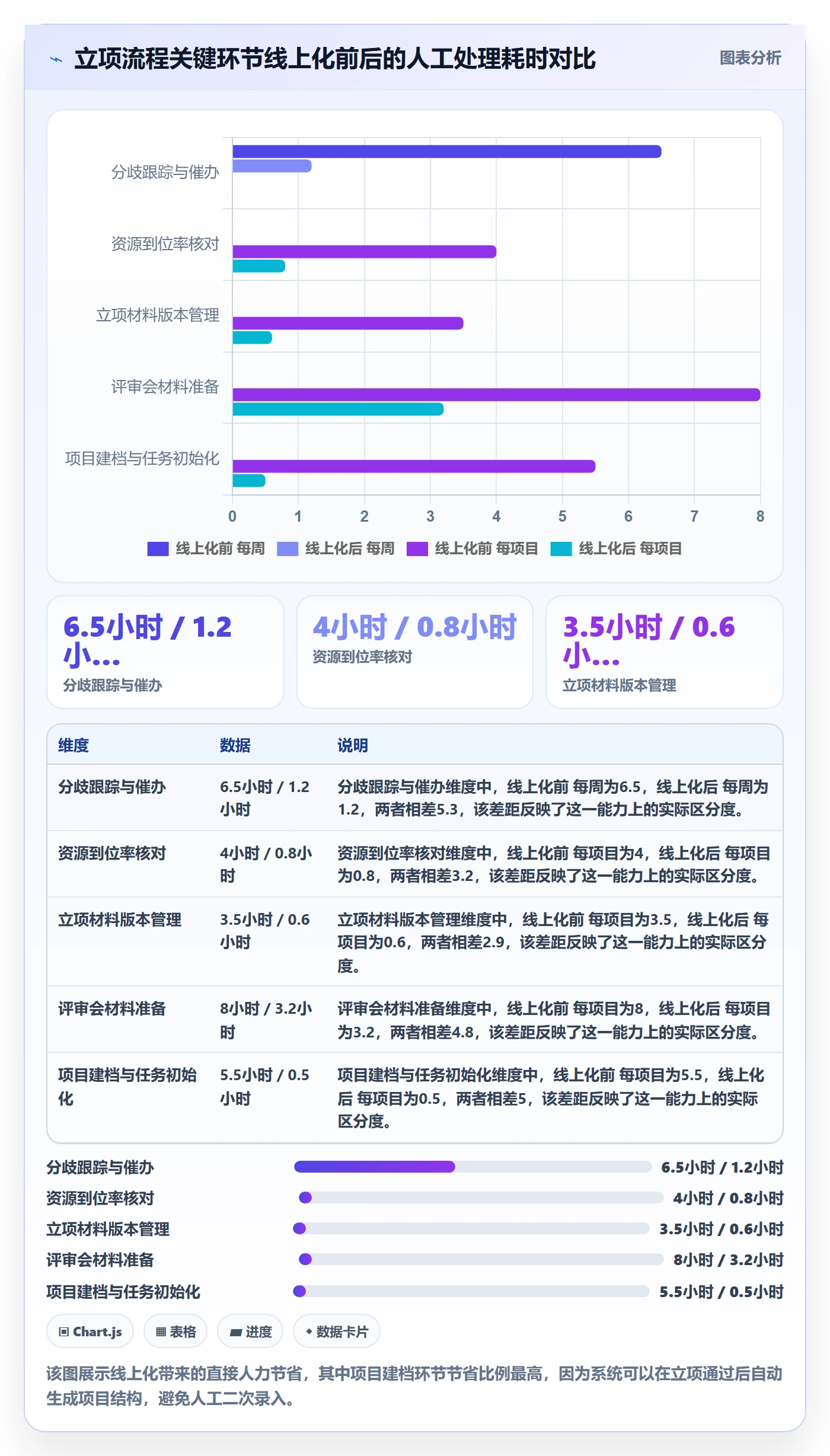
Task: Click the 资源到位率核对 progress bar
Action: (481, 1198)
